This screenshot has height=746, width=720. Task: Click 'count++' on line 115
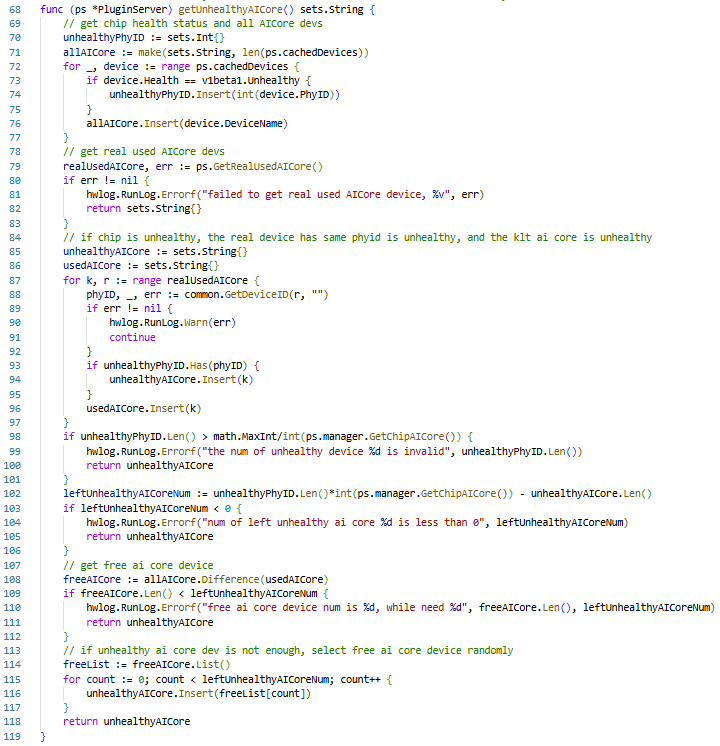(360, 679)
